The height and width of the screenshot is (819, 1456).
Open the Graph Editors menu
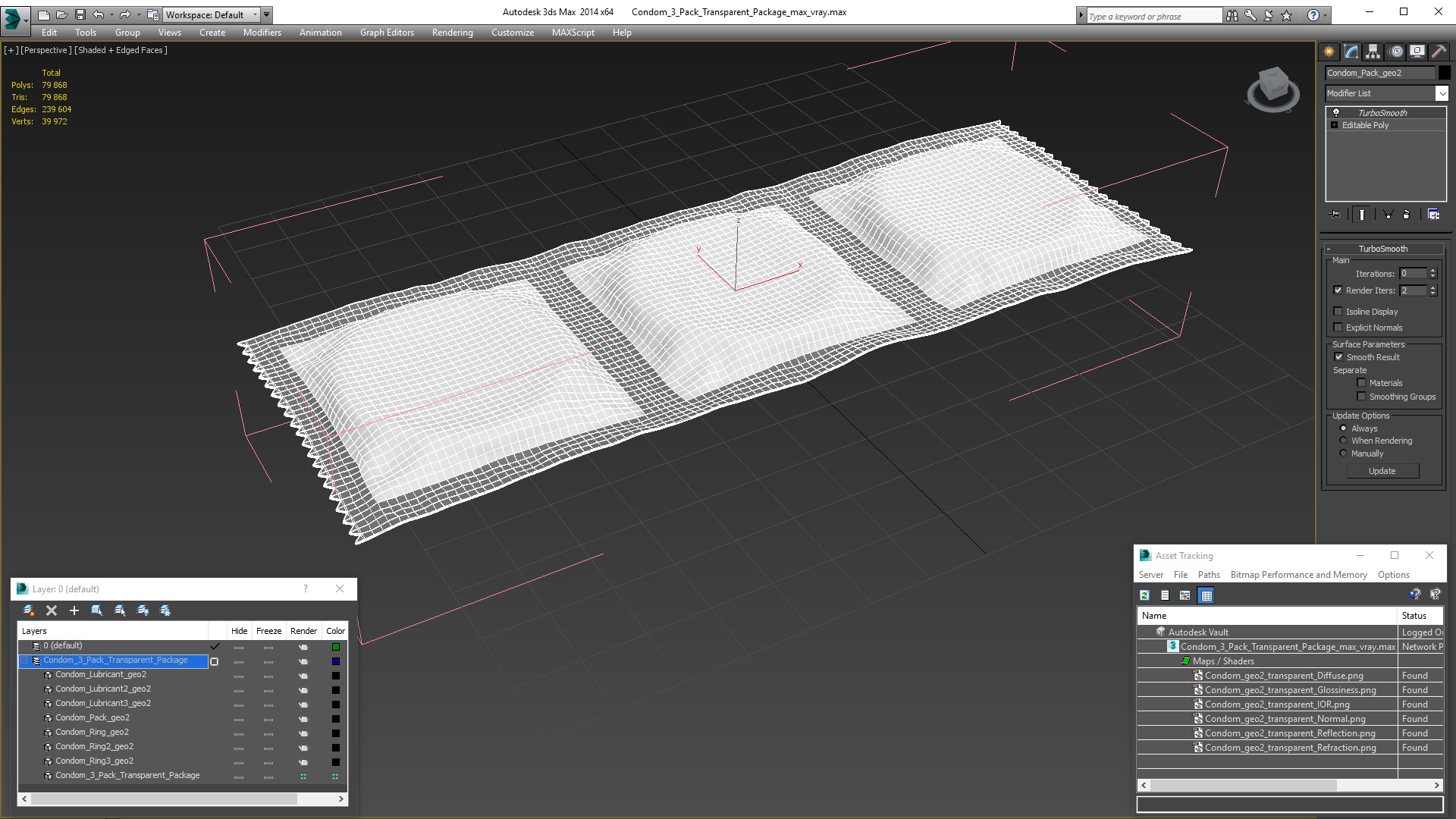tap(387, 33)
